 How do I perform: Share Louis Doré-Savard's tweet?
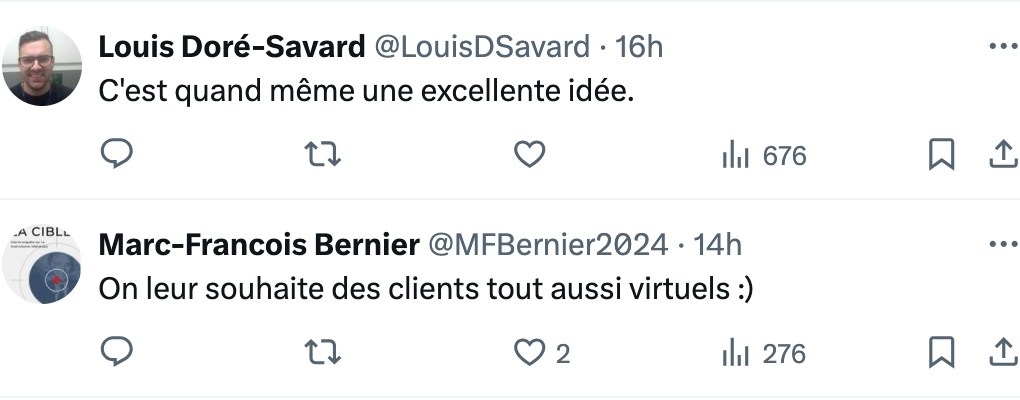(1004, 155)
